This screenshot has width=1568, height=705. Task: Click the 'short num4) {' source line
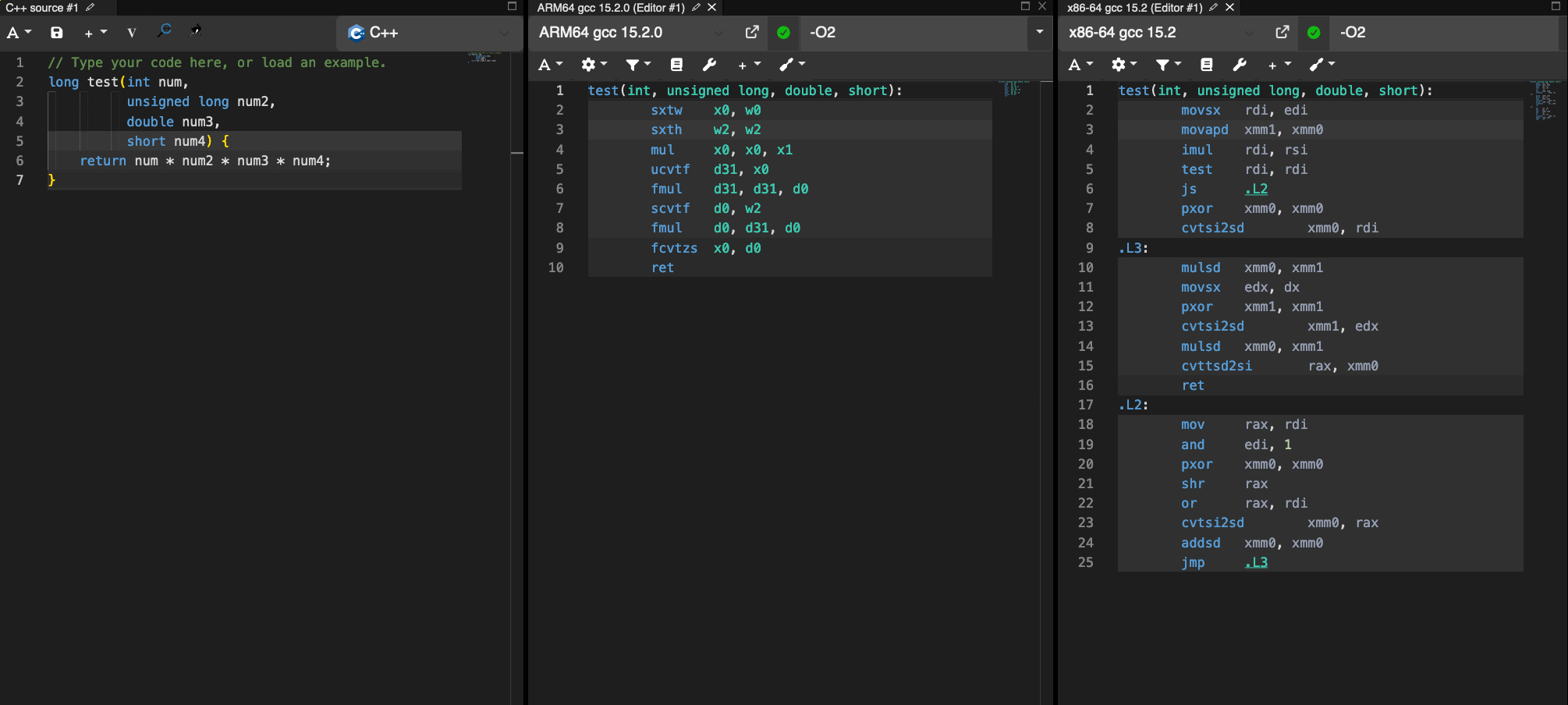(x=178, y=141)
